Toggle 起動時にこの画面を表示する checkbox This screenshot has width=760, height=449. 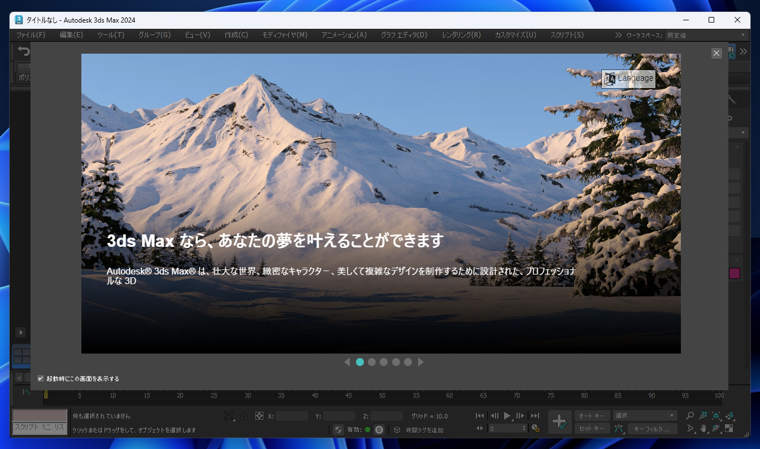click(x=41, y=378)
